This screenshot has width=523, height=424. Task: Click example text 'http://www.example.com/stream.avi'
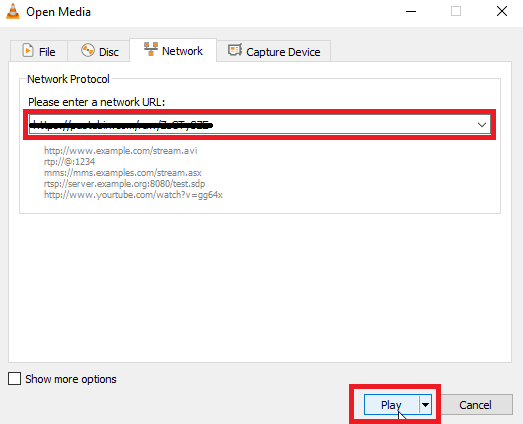[x=120, y=151]
